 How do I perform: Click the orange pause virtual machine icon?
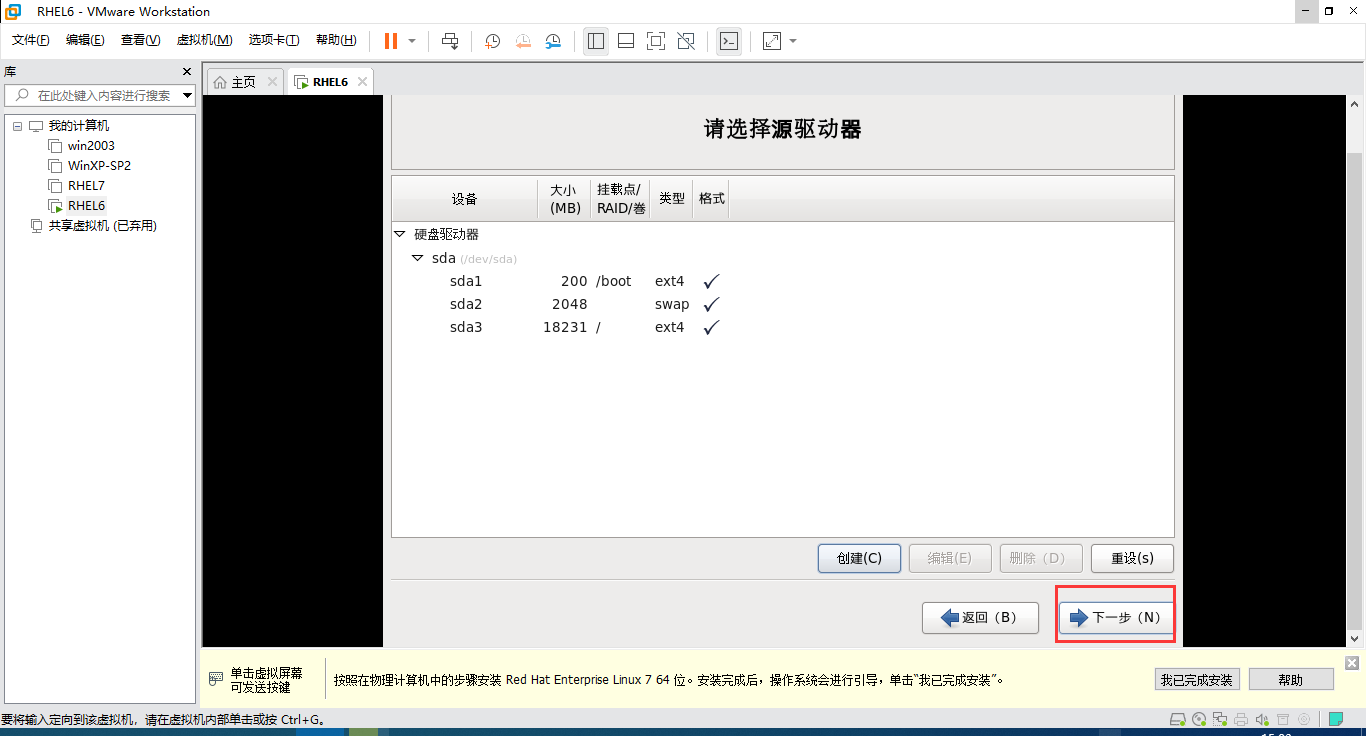[390, 41]
